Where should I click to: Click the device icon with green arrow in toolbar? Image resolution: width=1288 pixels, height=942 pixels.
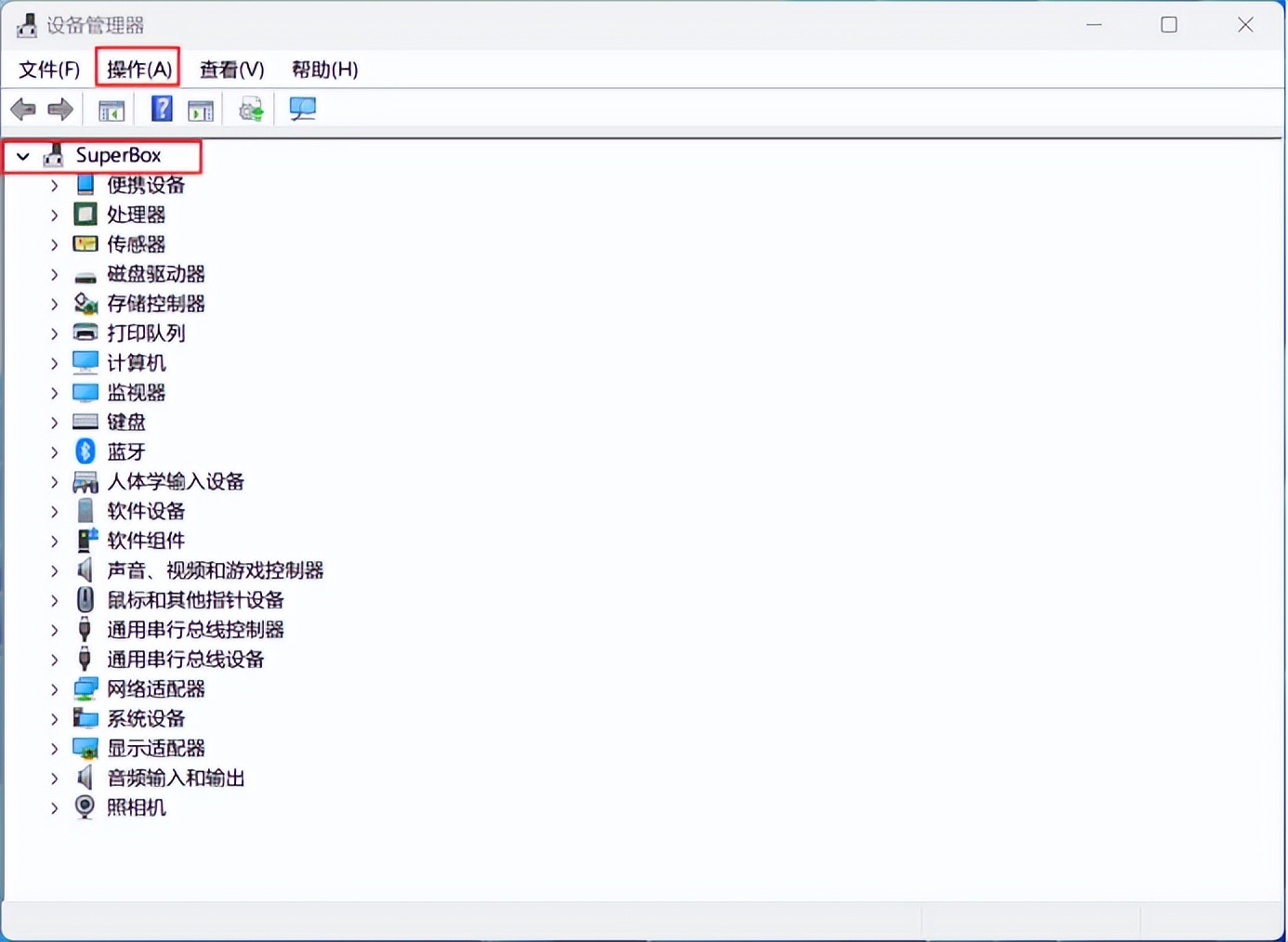click(251, 110)
